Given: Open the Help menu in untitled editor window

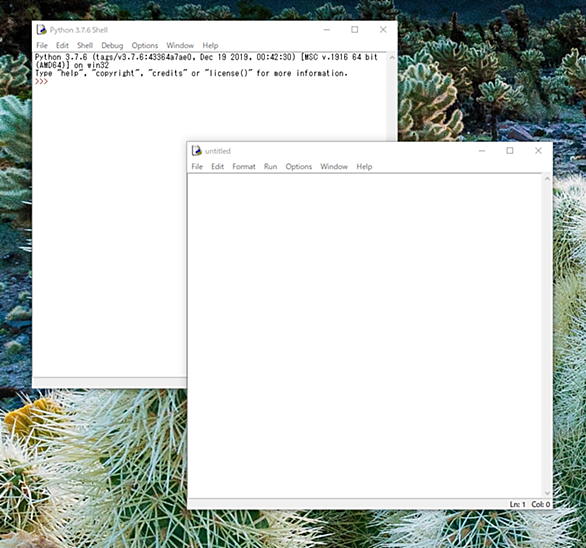Looking at the screenshot, I should pos(364,167).
